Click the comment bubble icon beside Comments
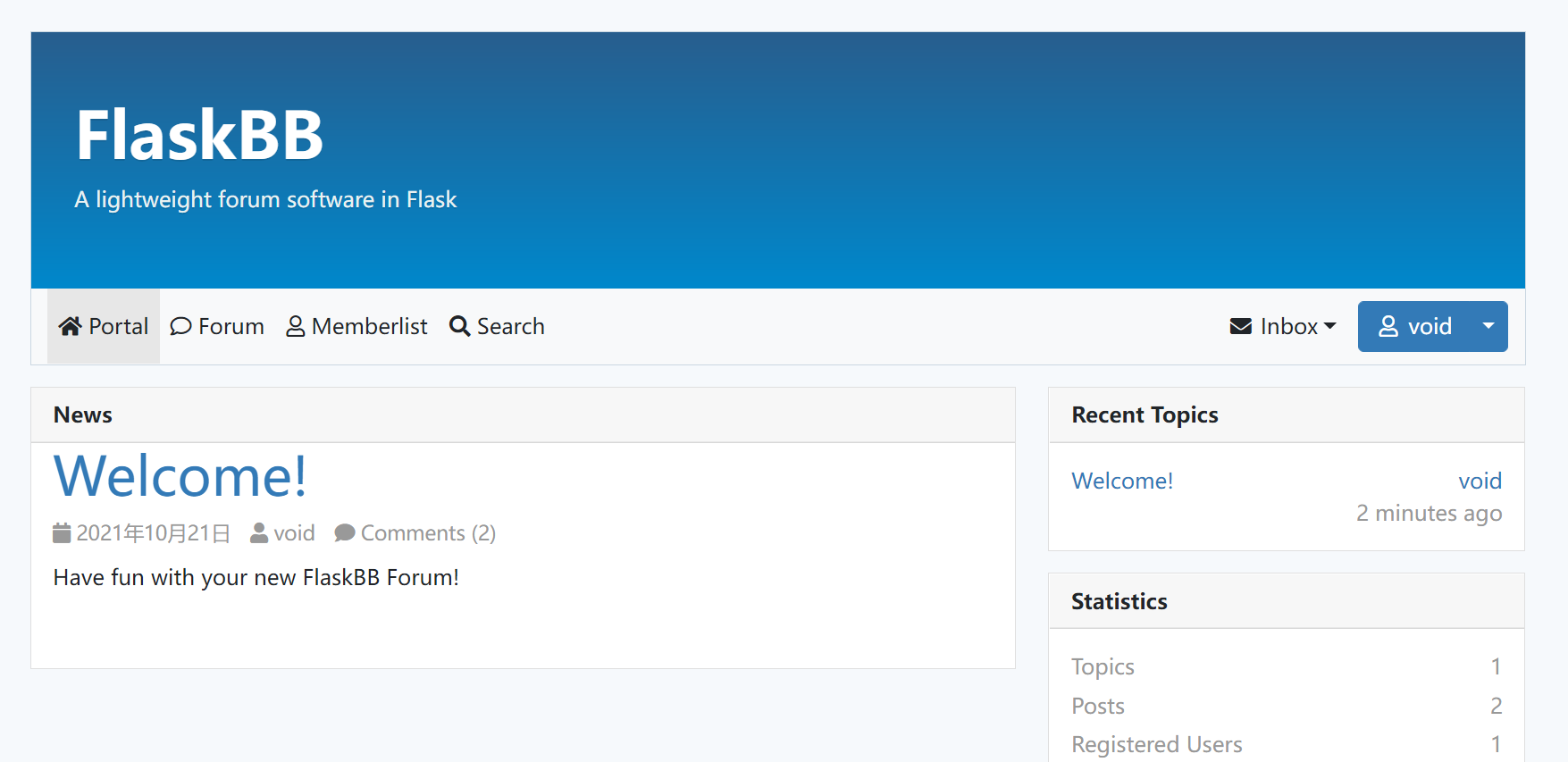This screenshot has width=1568, height=762. (x=345, y=533)
